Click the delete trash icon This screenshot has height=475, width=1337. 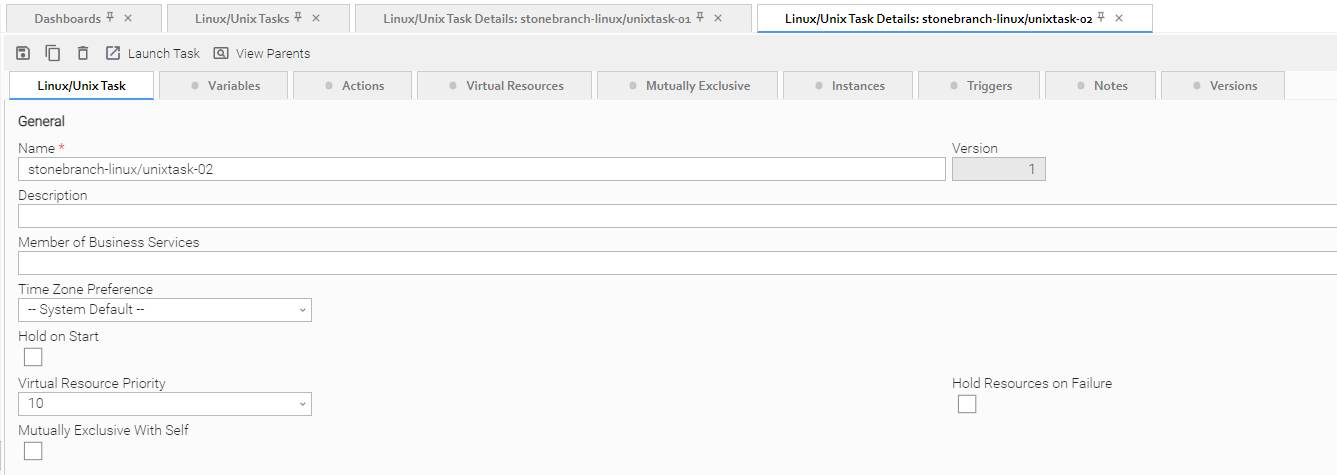[83, 53]
